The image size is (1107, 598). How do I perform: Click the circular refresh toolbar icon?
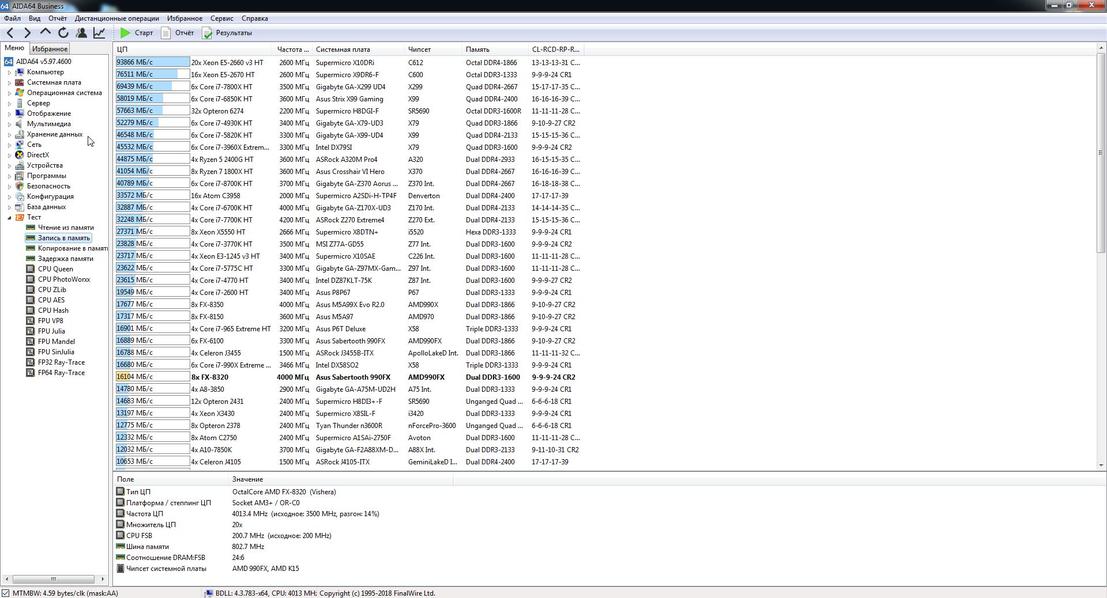(64, 32)
